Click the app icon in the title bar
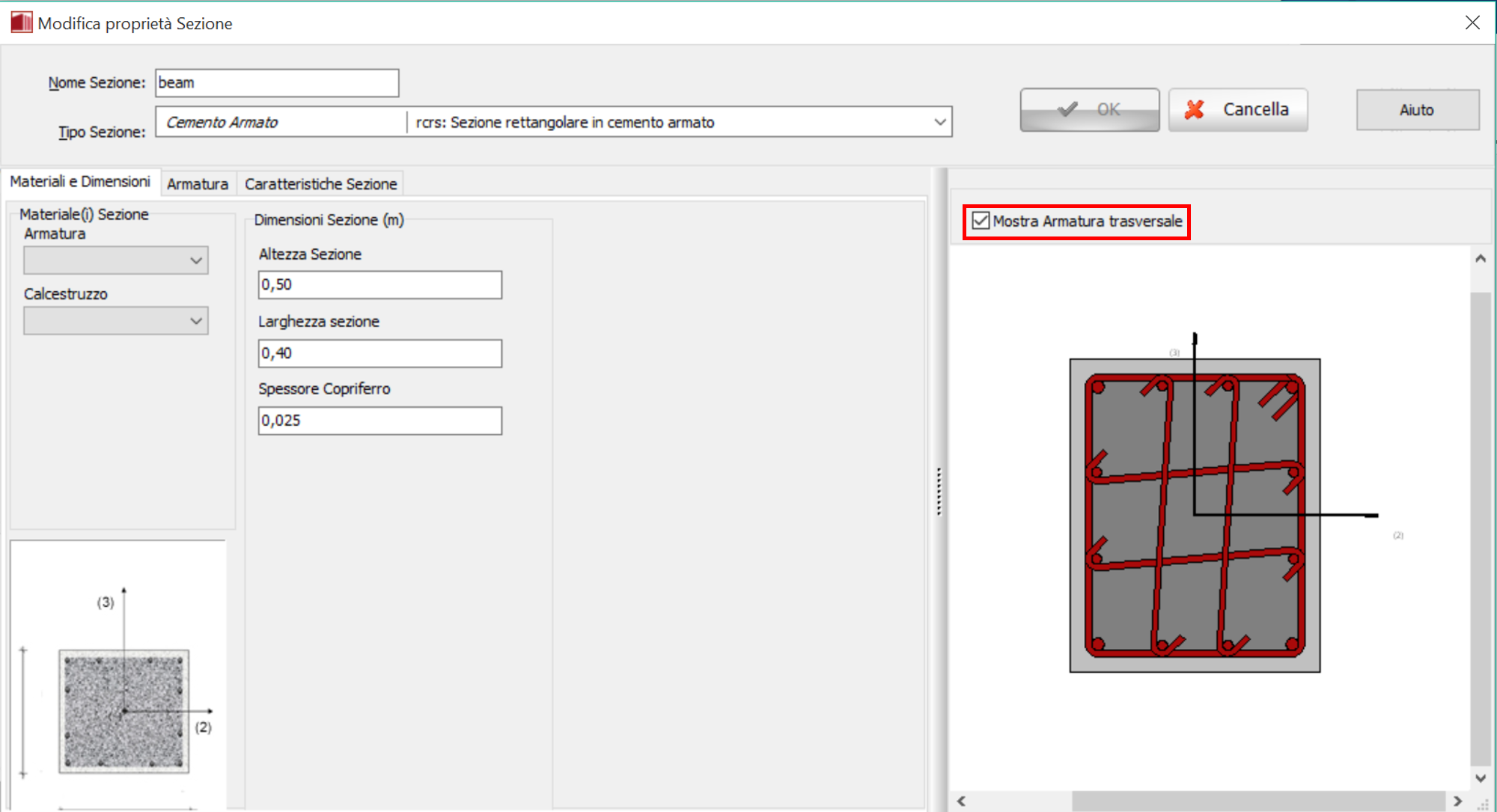 click(21, 22)
